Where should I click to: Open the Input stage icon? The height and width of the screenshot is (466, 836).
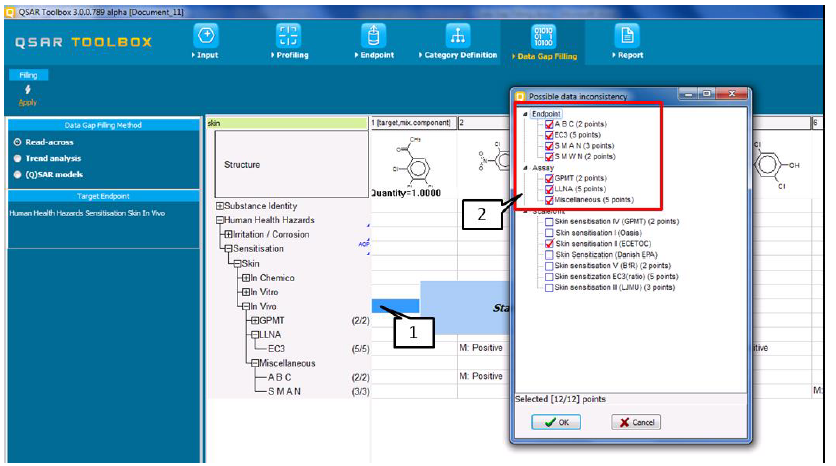coord(206,36)
